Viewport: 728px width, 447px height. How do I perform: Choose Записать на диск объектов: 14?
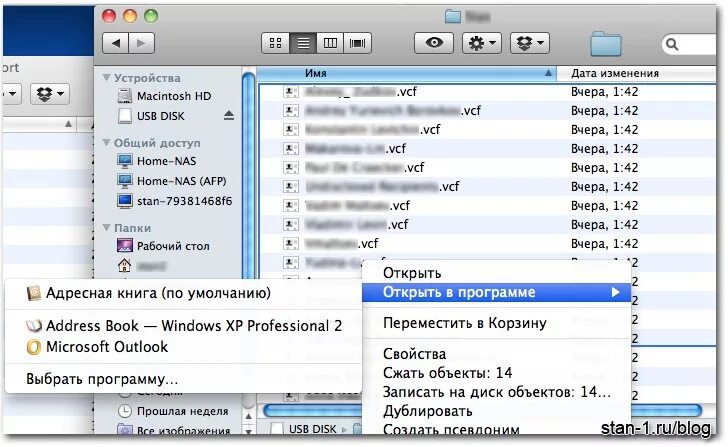point(496,392)
